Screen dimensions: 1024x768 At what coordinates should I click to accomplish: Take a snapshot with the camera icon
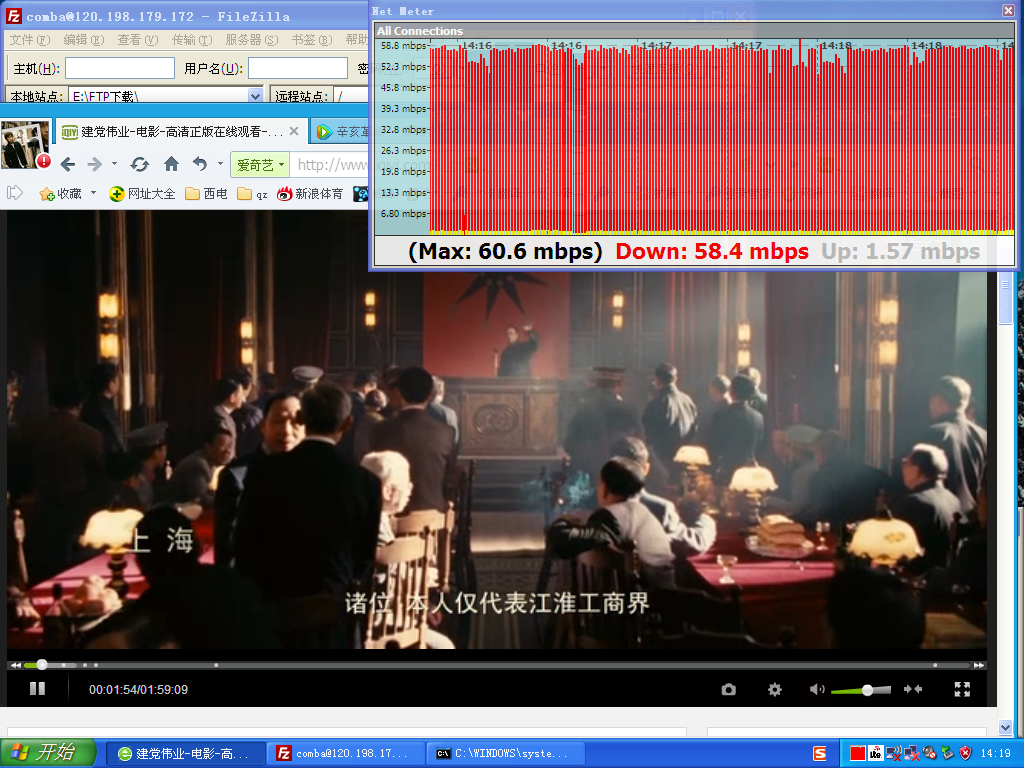(729, 690)
